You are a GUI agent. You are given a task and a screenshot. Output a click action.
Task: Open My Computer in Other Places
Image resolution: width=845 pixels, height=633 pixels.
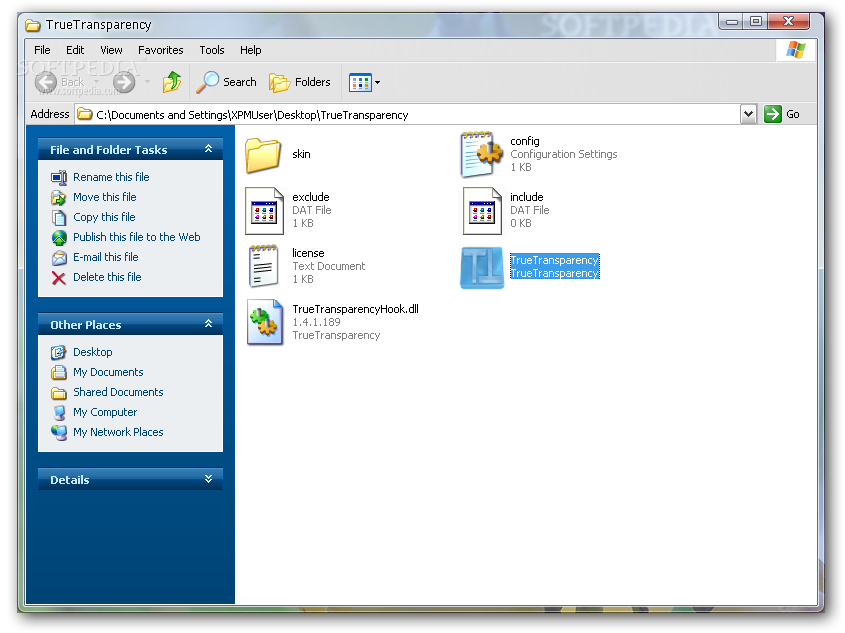(x=105, y=412)
